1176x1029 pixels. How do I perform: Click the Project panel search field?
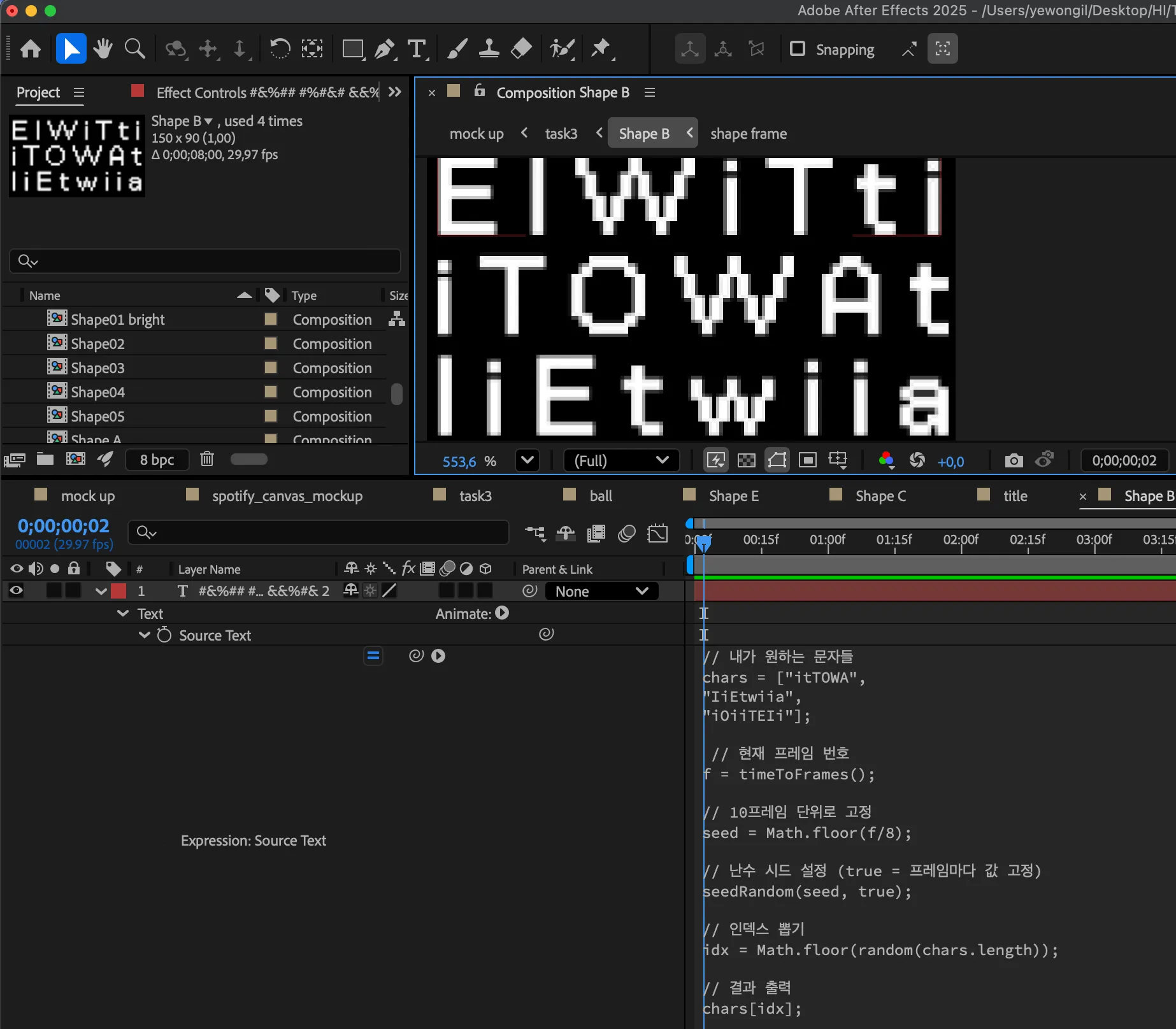(205, 261)
